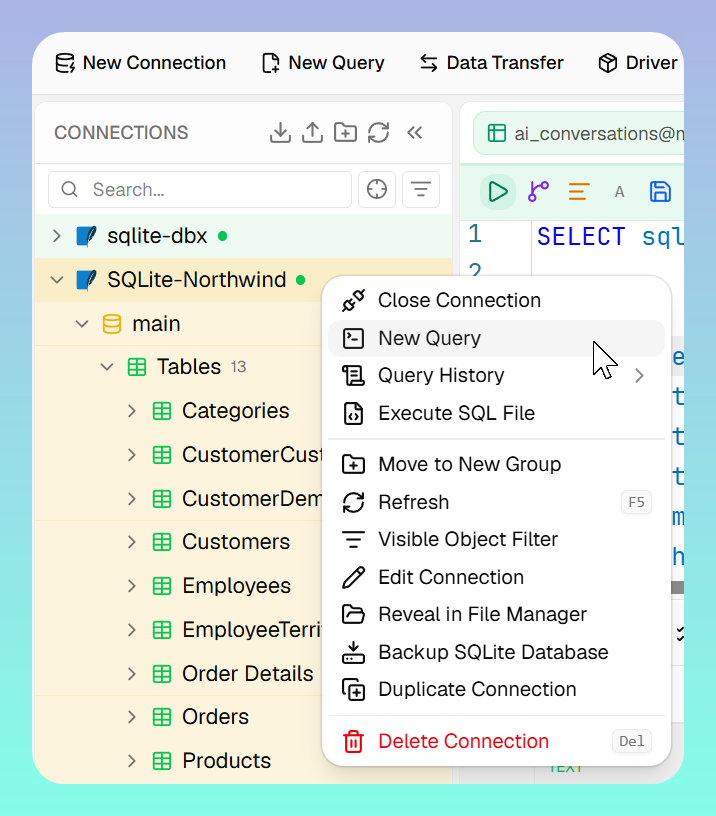Click the yellow database icon of main
Screen dimensions: 716x816
click(112, 324)
